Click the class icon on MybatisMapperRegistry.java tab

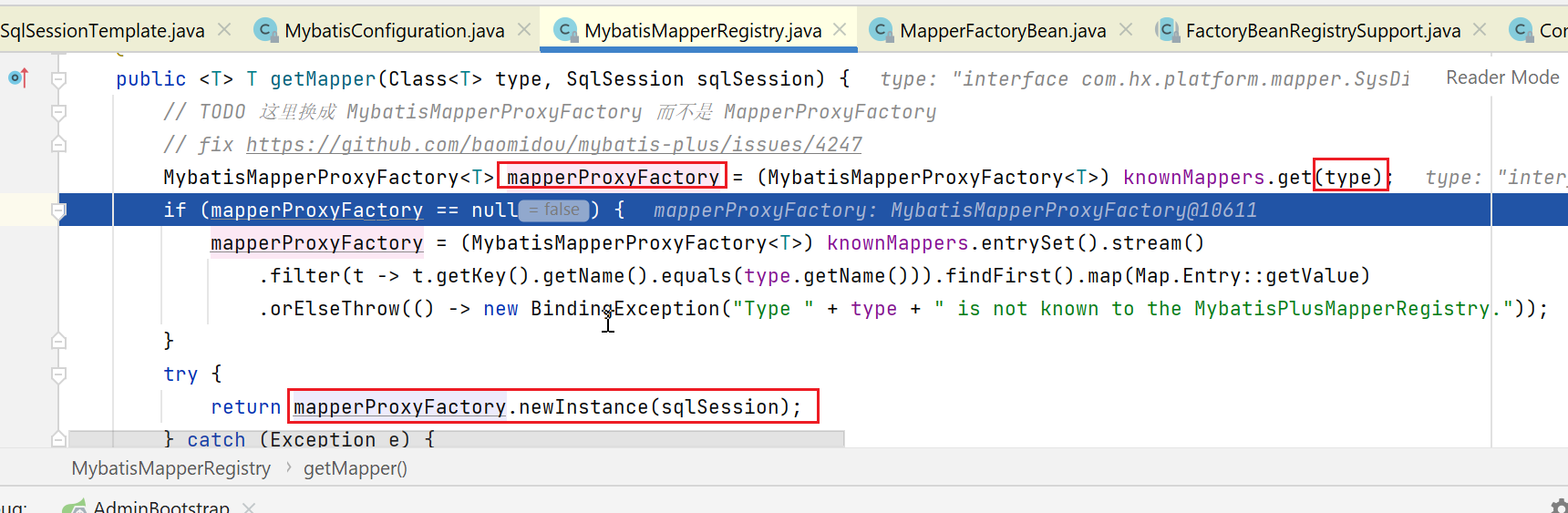[565, 30]
